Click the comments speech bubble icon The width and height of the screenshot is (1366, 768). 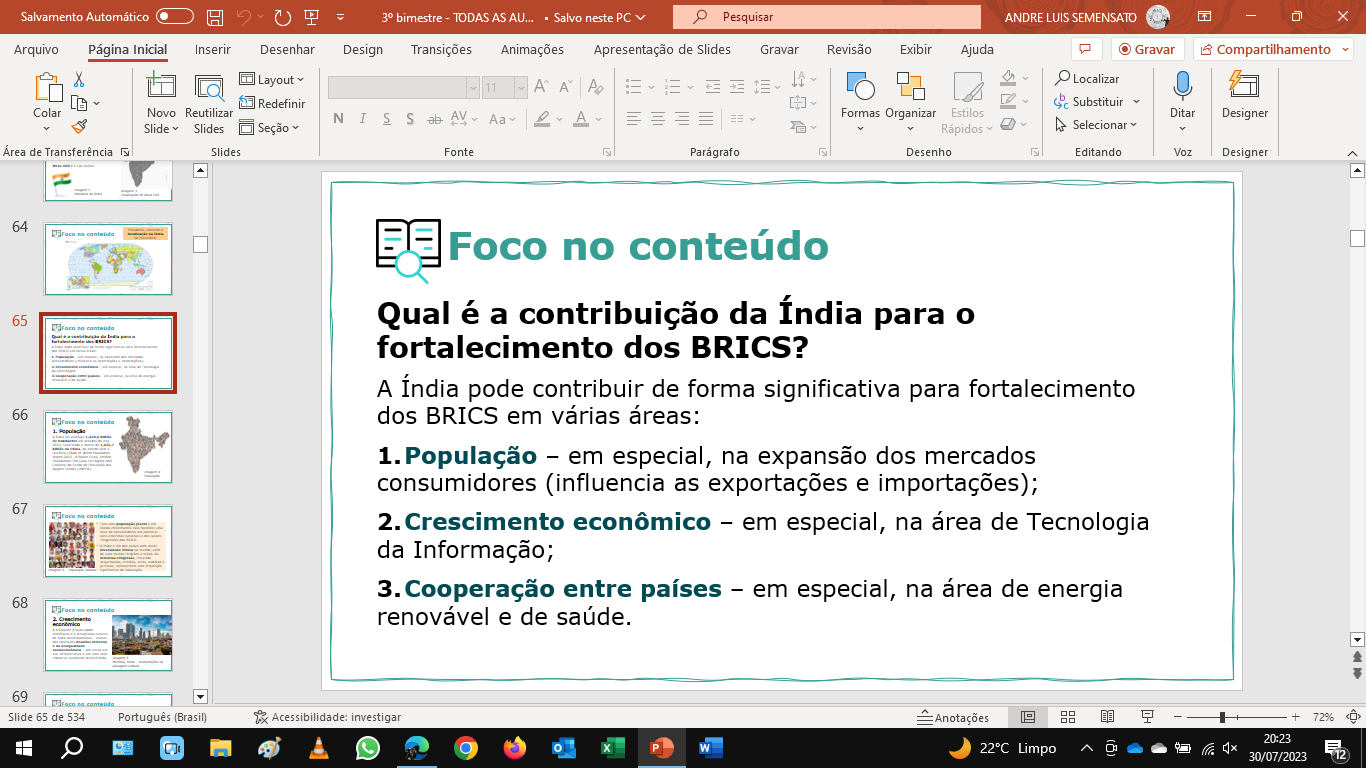[1084, 49]
